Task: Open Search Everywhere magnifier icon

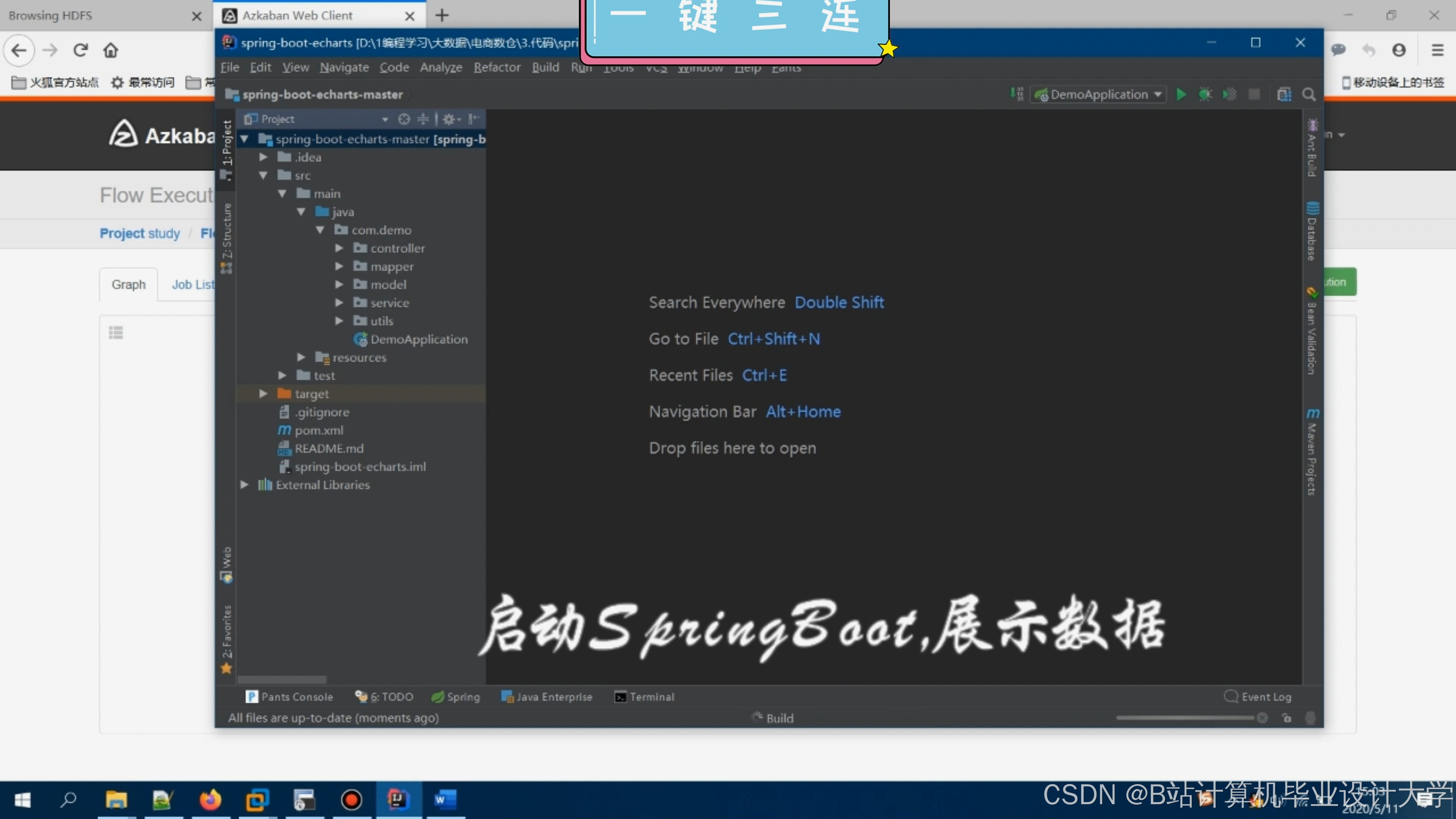Action: point(1309,94)
